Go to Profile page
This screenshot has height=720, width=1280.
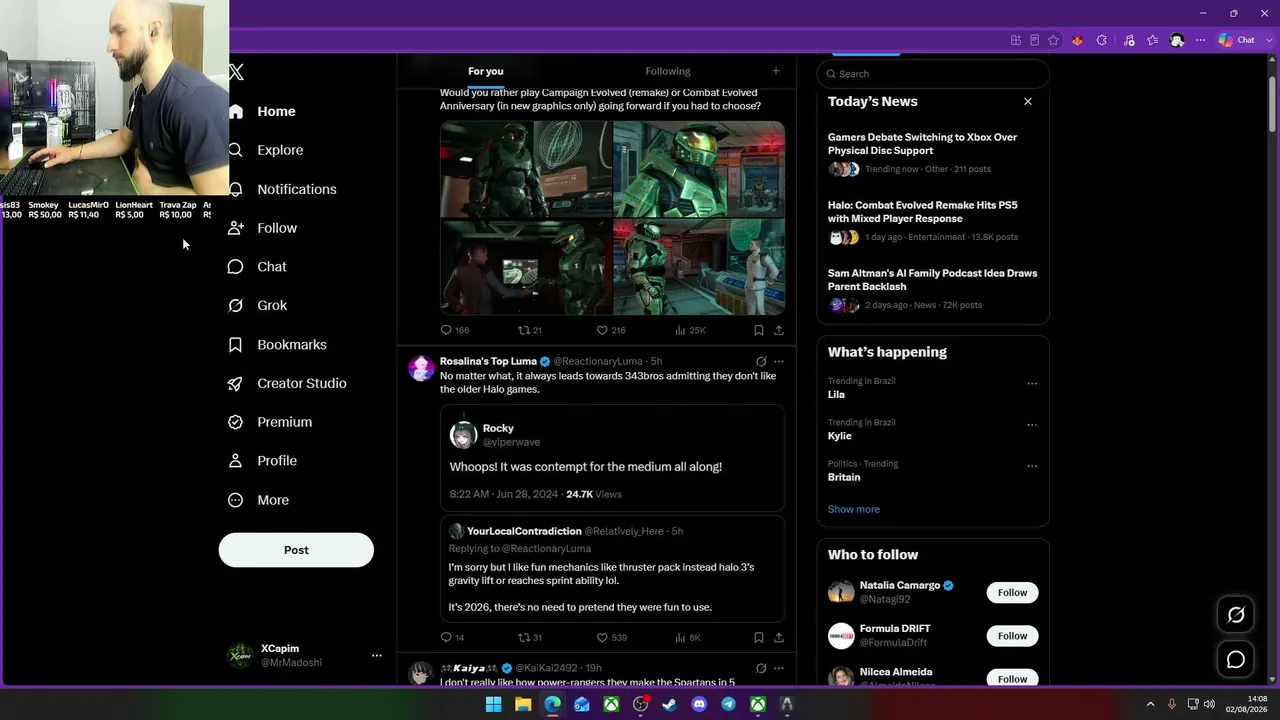[263, 461]
